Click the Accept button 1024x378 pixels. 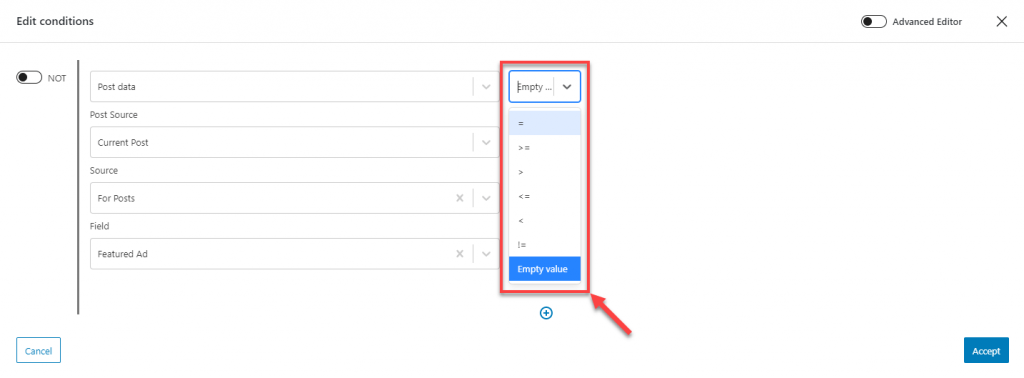click(986, 351)
